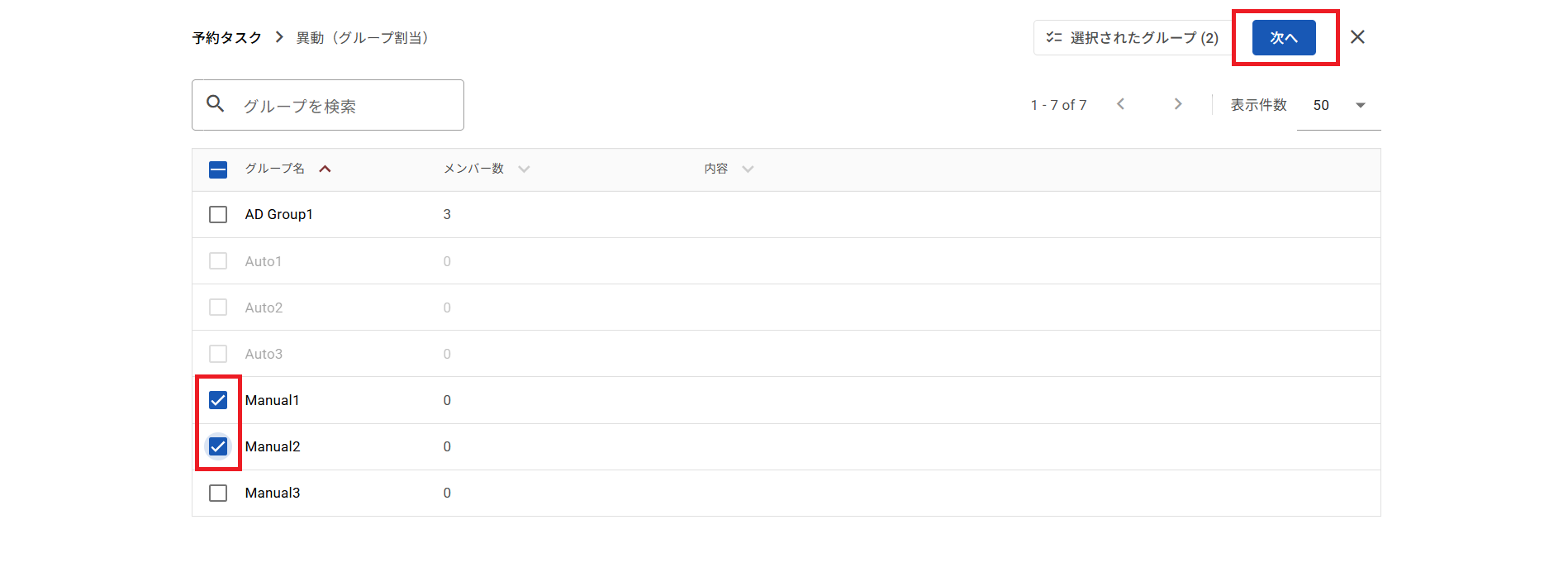Select the AD Group1 row name

click(x=279, y=215)
